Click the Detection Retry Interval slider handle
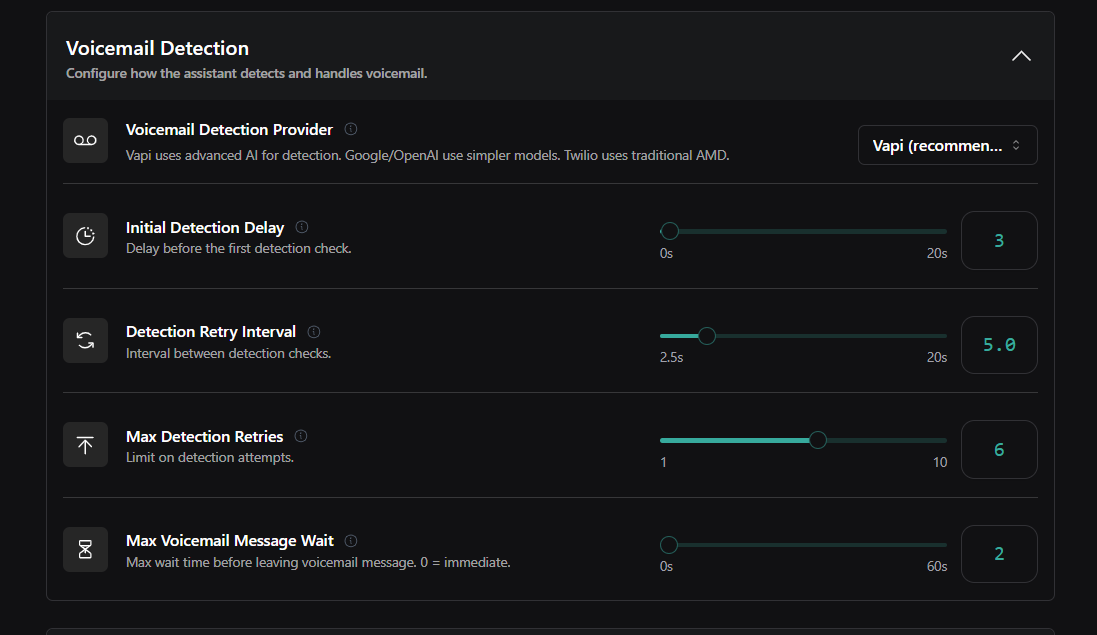Viewport: 1097px width, 635px height. [x=706, y=336]
